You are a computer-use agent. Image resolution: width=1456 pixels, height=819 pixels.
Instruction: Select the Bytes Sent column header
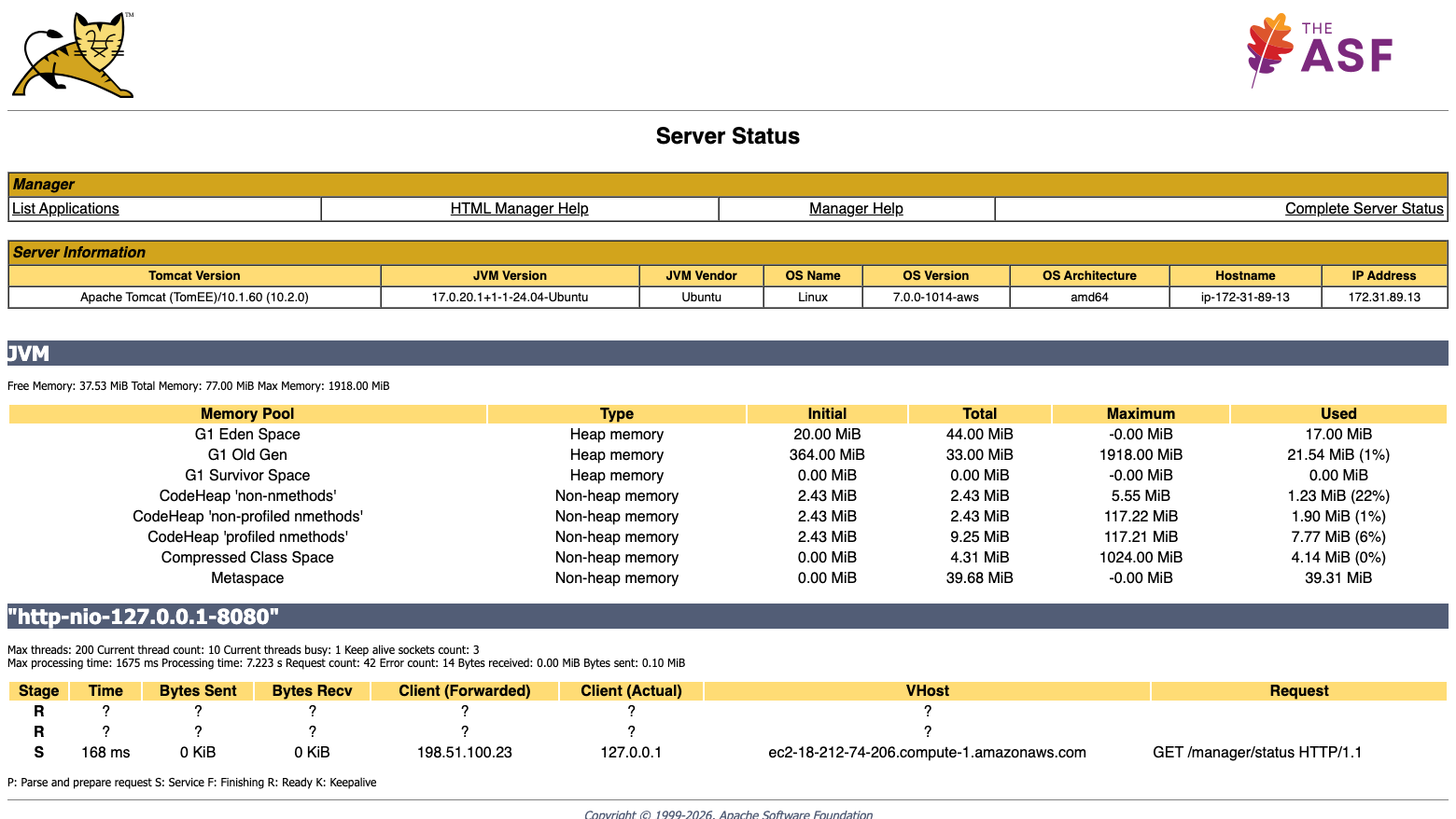pyautogui.click(x=198, y=691)
